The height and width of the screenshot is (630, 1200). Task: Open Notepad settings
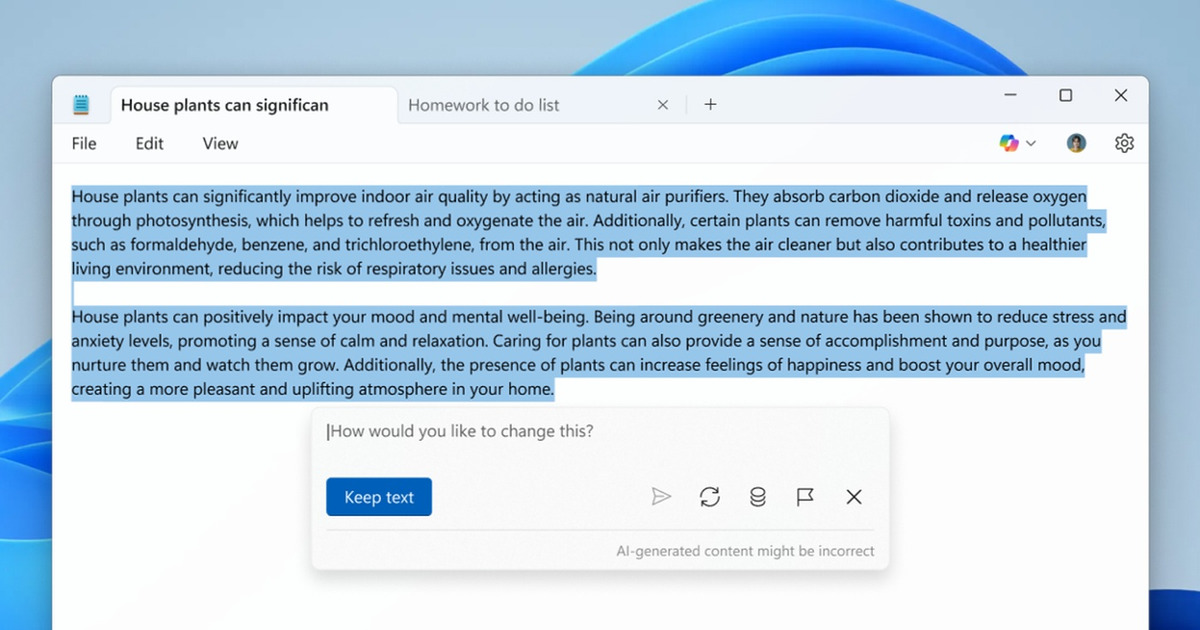click(x=1124, y=143)
